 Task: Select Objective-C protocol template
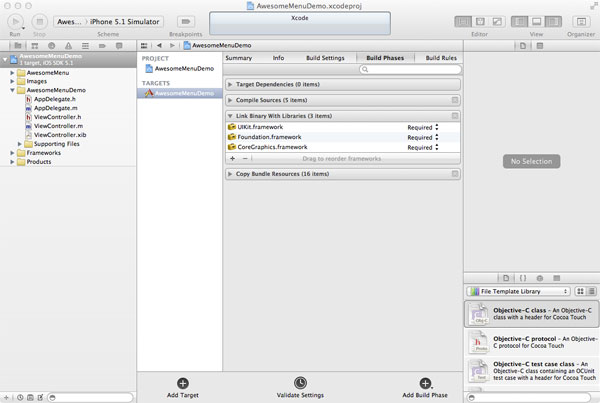[532, 342]
